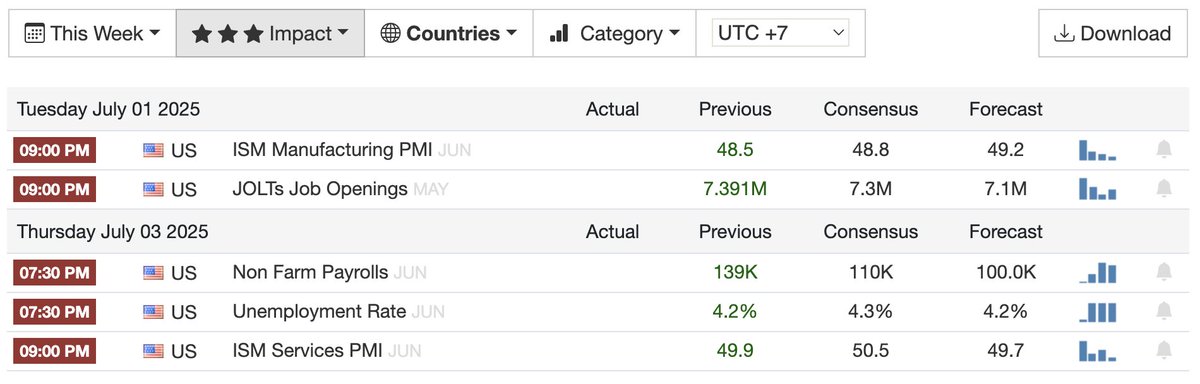This screenshot has width=1200, height=384.
Task: Expand the Countries filter dropdown
Action: [449, 33]
